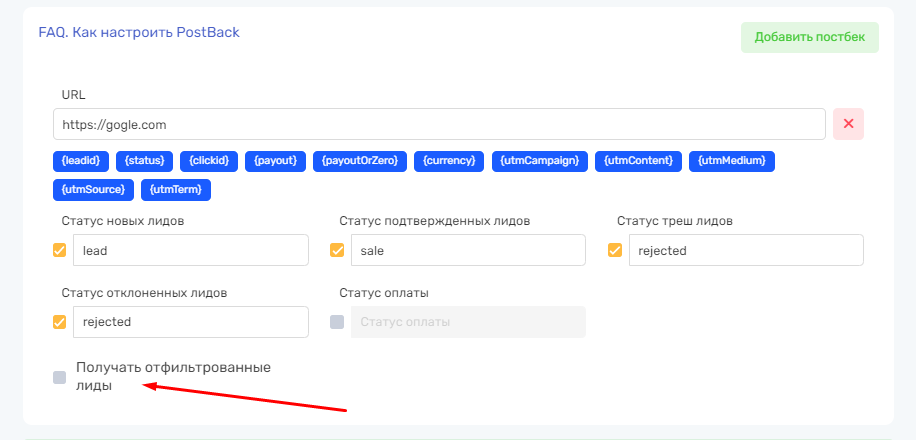Enable Получать отфильтрованные лиды checkbox
916x440 pixels.
pos(59,377)
